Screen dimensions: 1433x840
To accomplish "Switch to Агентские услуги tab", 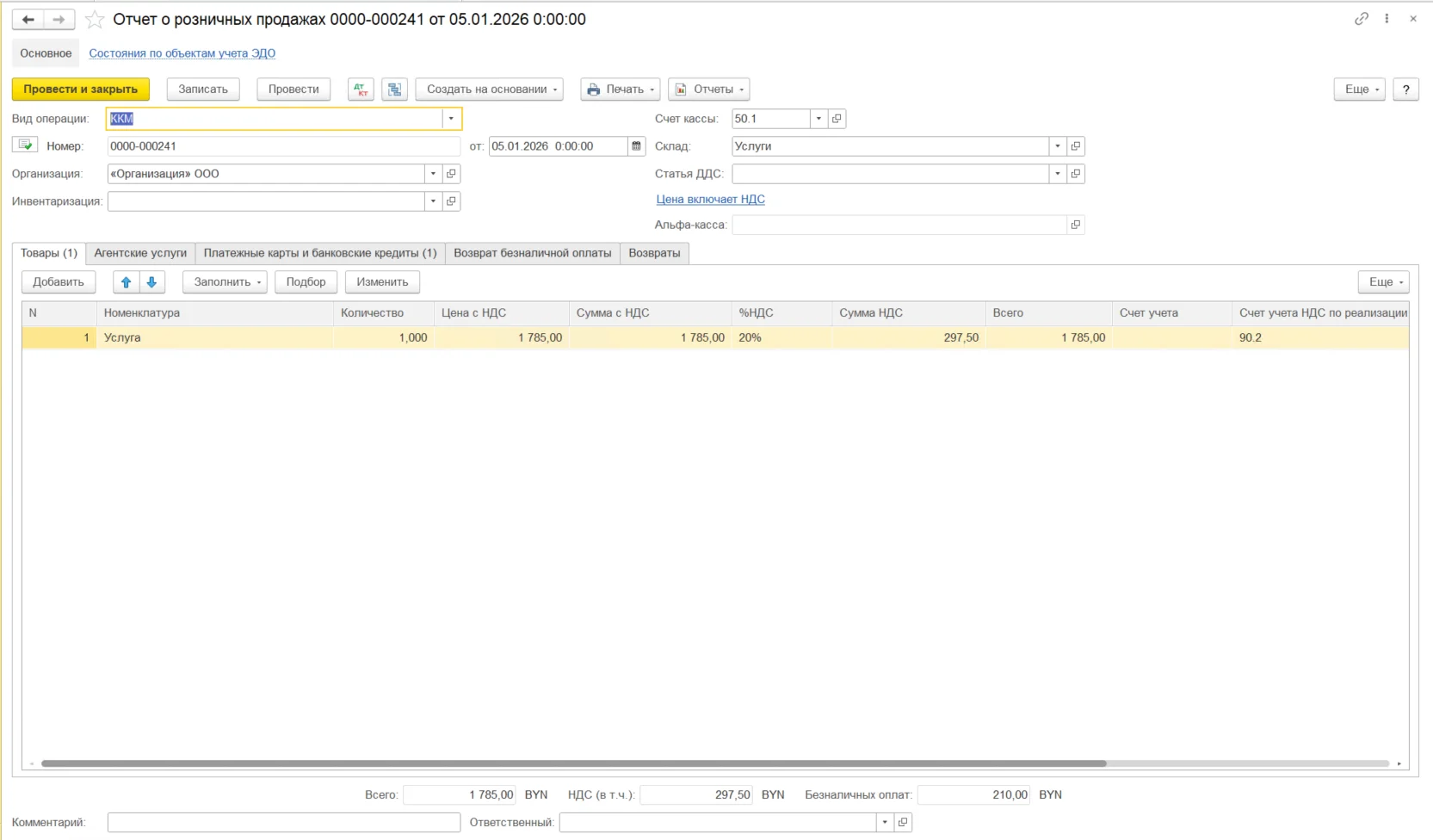I will coord(140,253).
